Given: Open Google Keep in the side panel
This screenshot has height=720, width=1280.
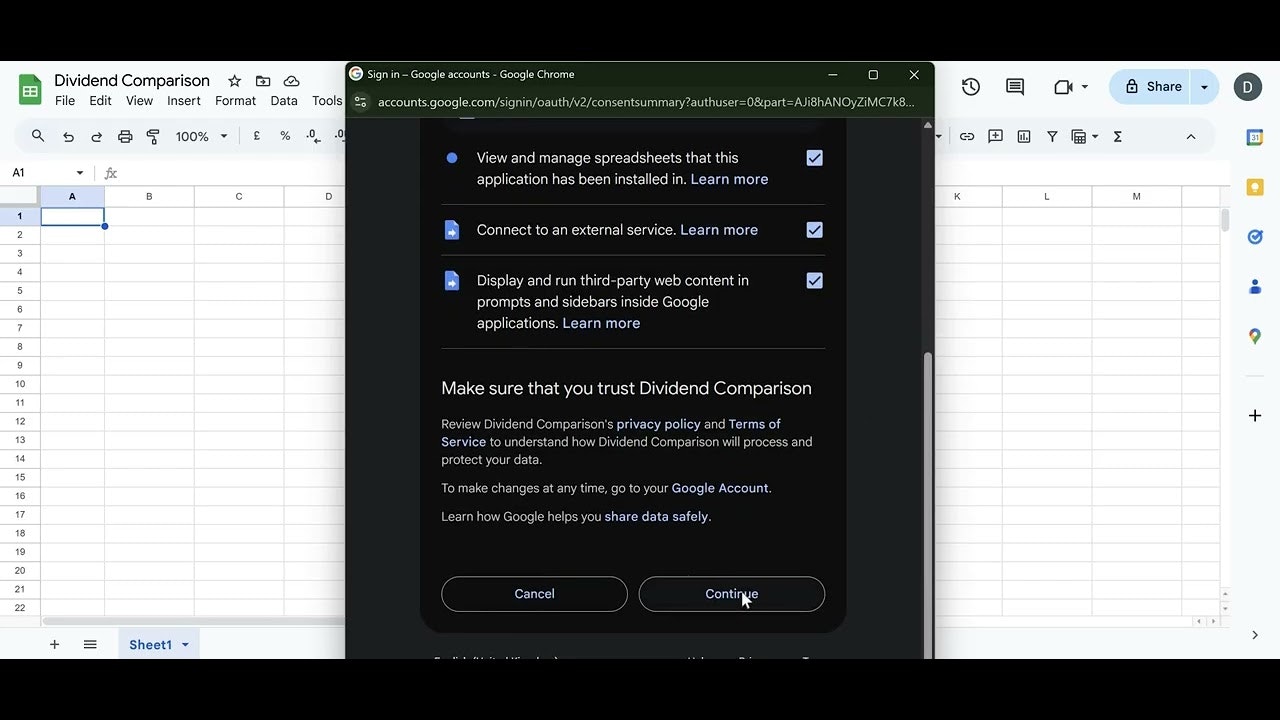Looking at the screenshot, I should [x=1255, y=187].
